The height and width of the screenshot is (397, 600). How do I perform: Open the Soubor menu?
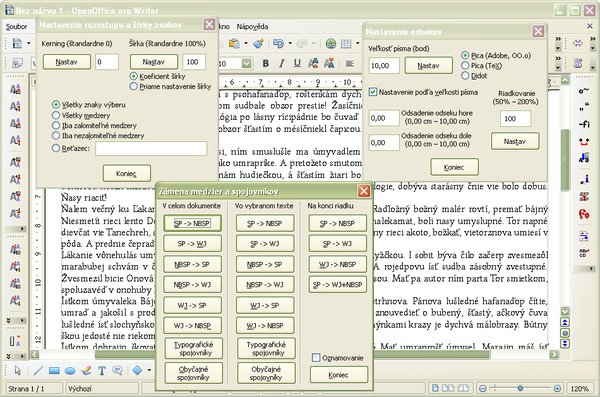(16, 26)
